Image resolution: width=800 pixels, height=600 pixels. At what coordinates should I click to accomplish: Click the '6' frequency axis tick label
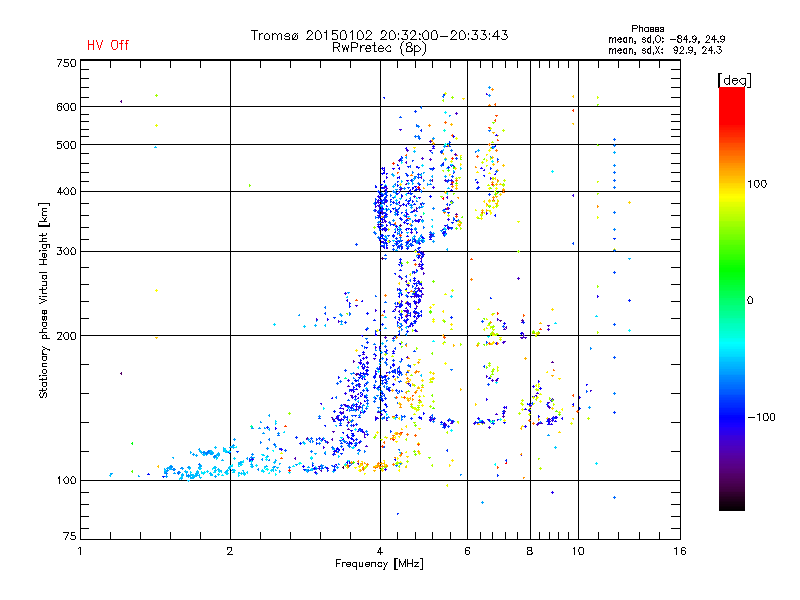(x=467, y=551)
